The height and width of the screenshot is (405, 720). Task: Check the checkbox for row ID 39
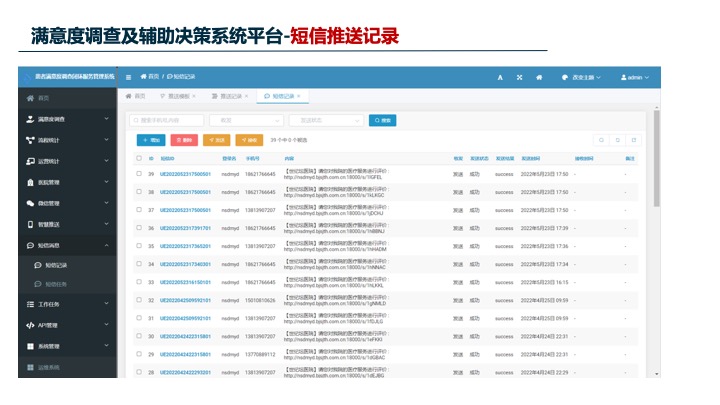[139, 174]
